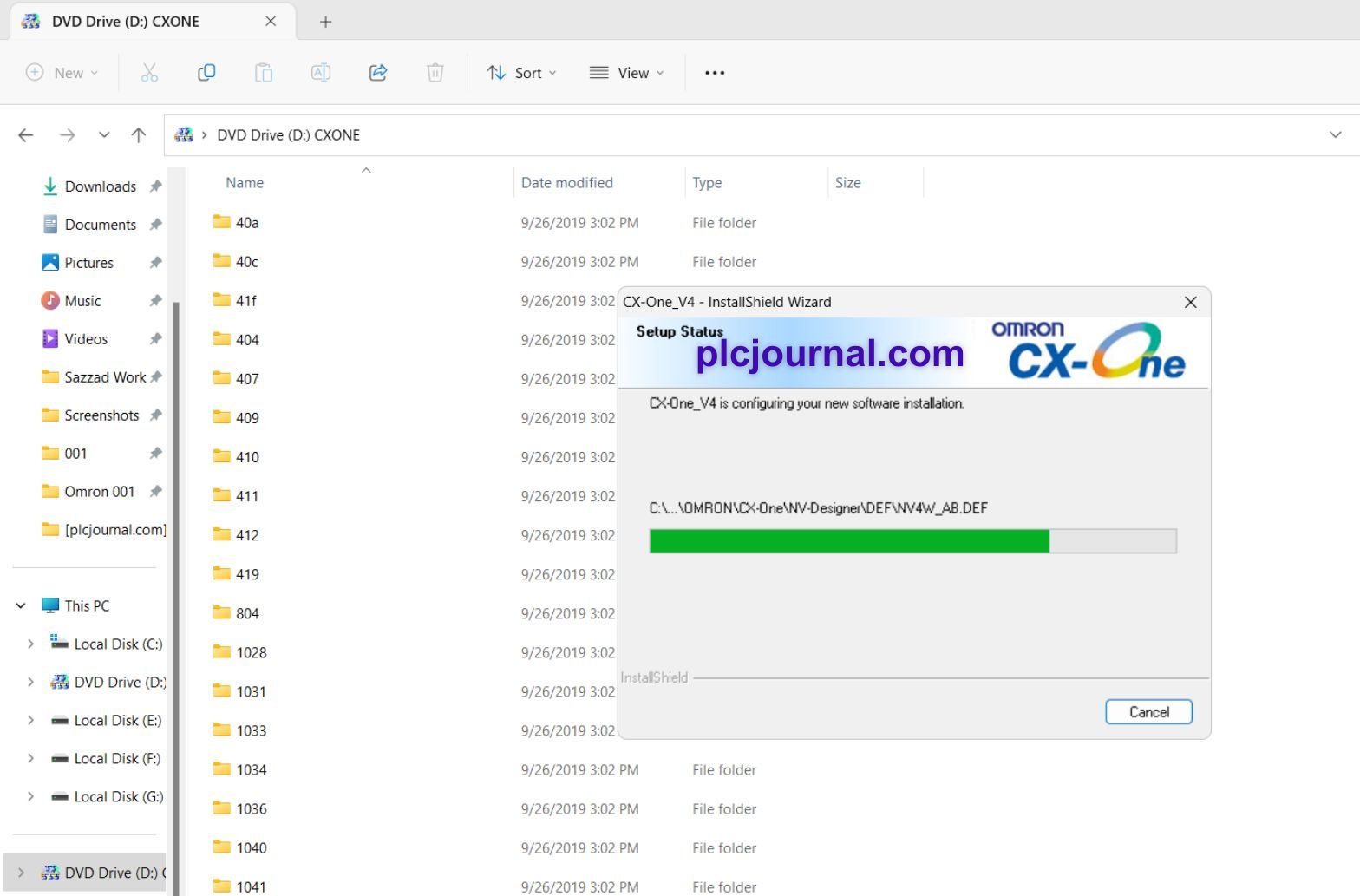Click the installation progress bar

pos(912,541)
